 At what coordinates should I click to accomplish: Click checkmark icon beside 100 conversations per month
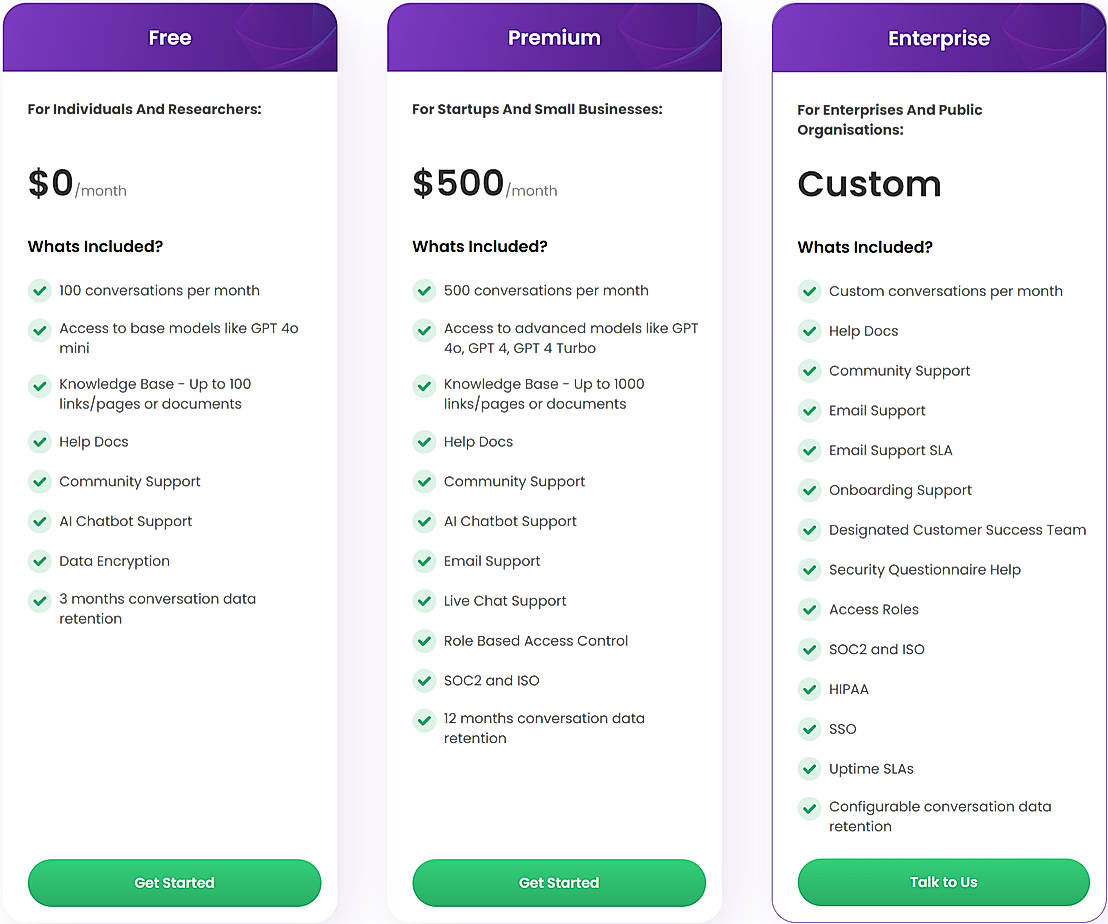point(39,291)
